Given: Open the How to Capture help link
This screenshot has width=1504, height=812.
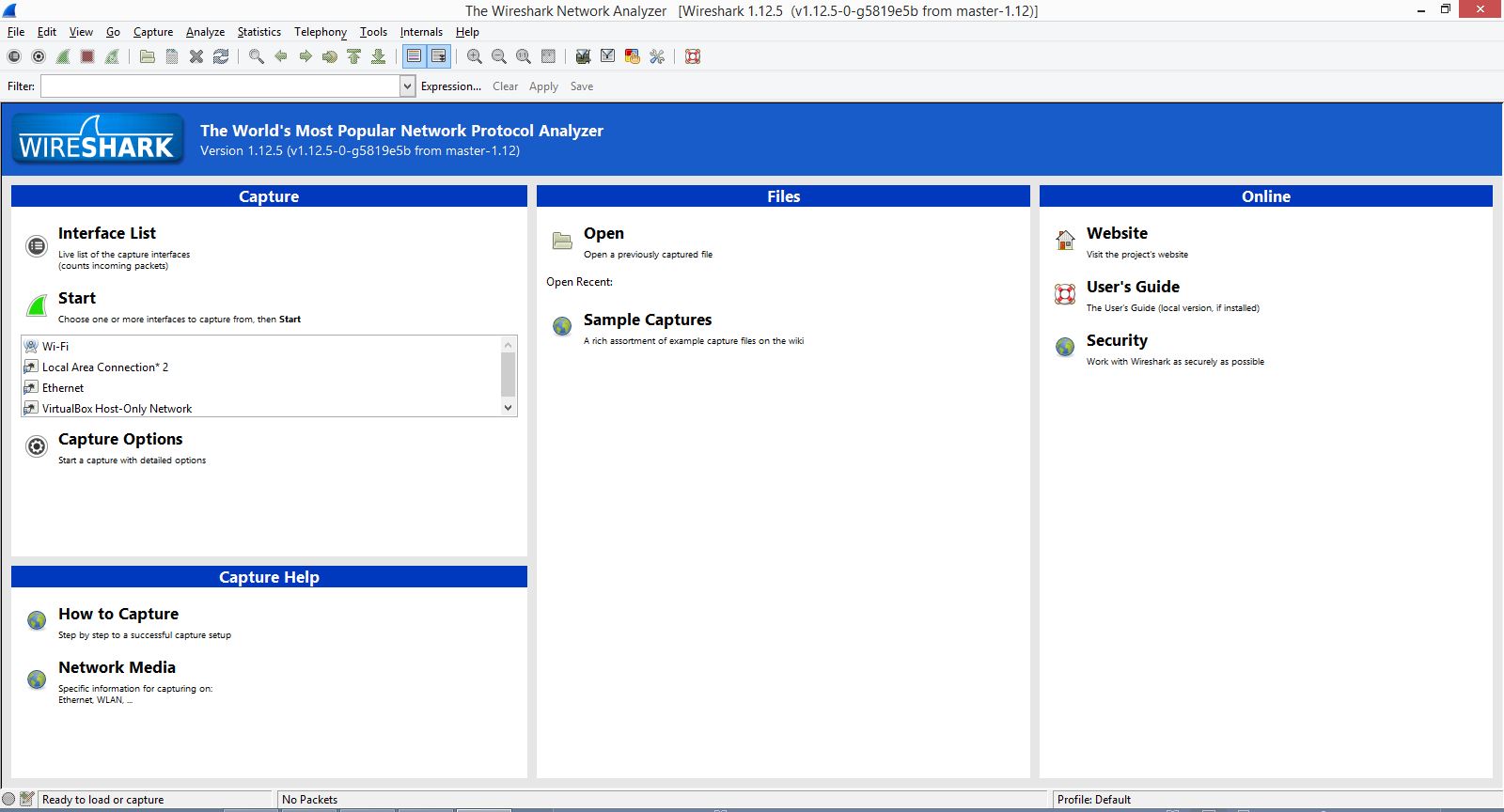Looking at the screenshot, I should [x=118, y=614].
